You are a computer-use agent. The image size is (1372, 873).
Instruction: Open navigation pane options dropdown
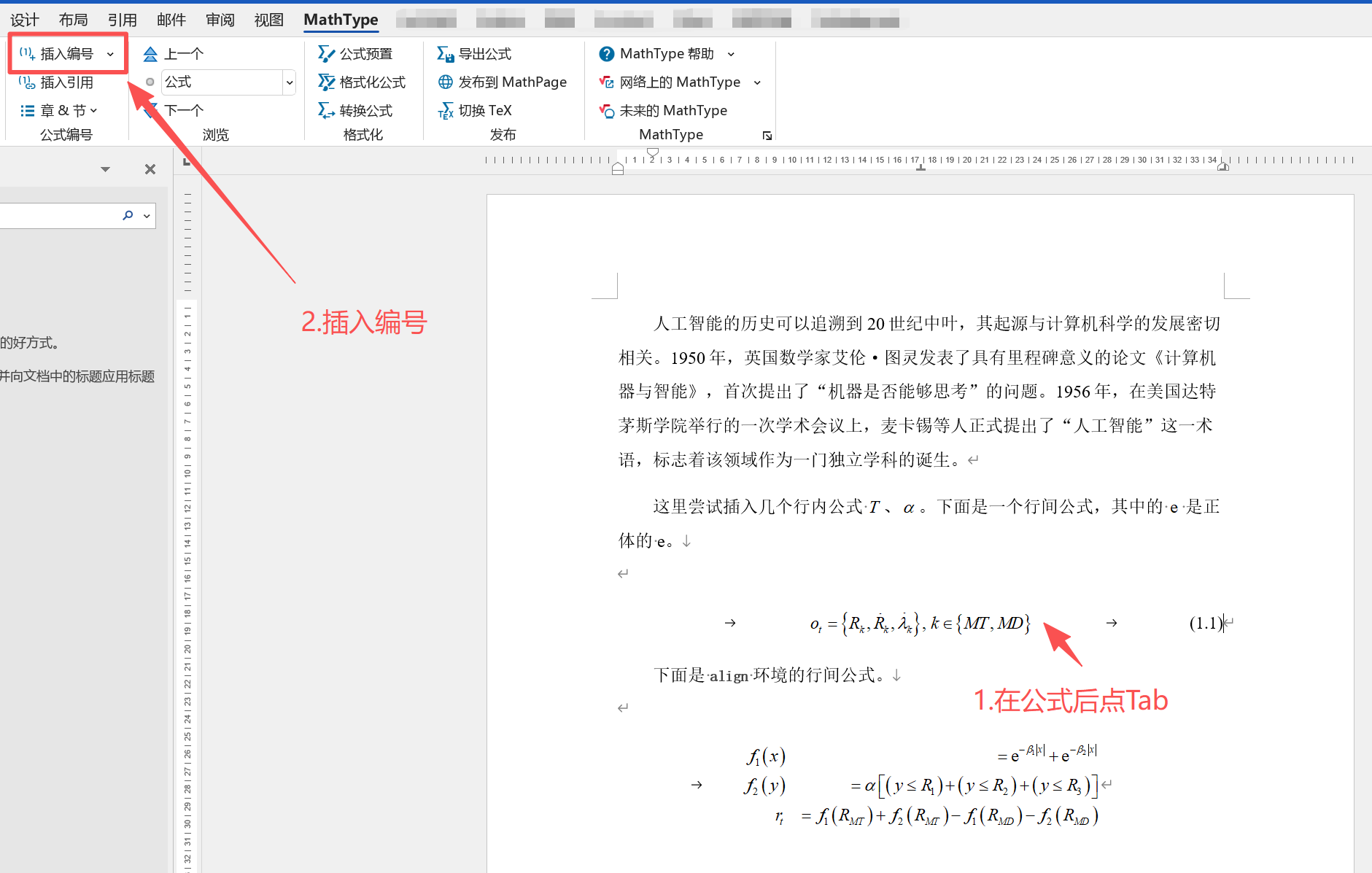[x=105, y=169]
